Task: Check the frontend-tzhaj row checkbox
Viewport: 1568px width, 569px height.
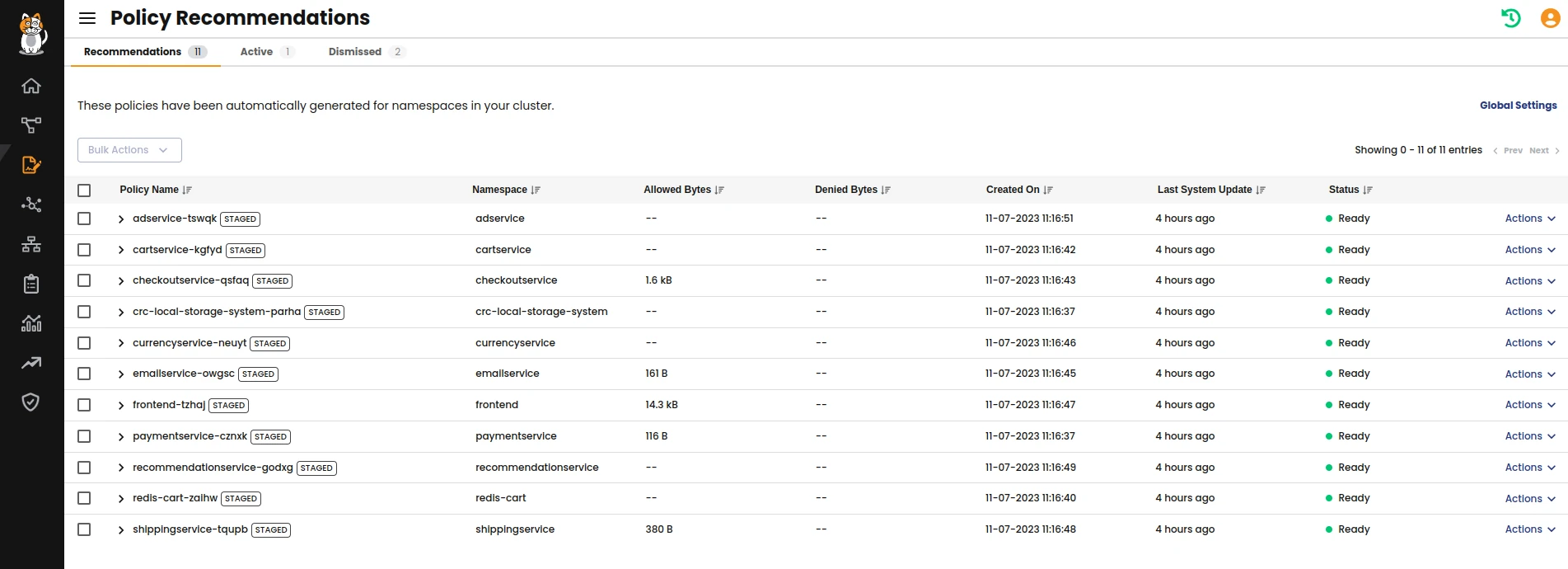Action: (x=84, y=405)
